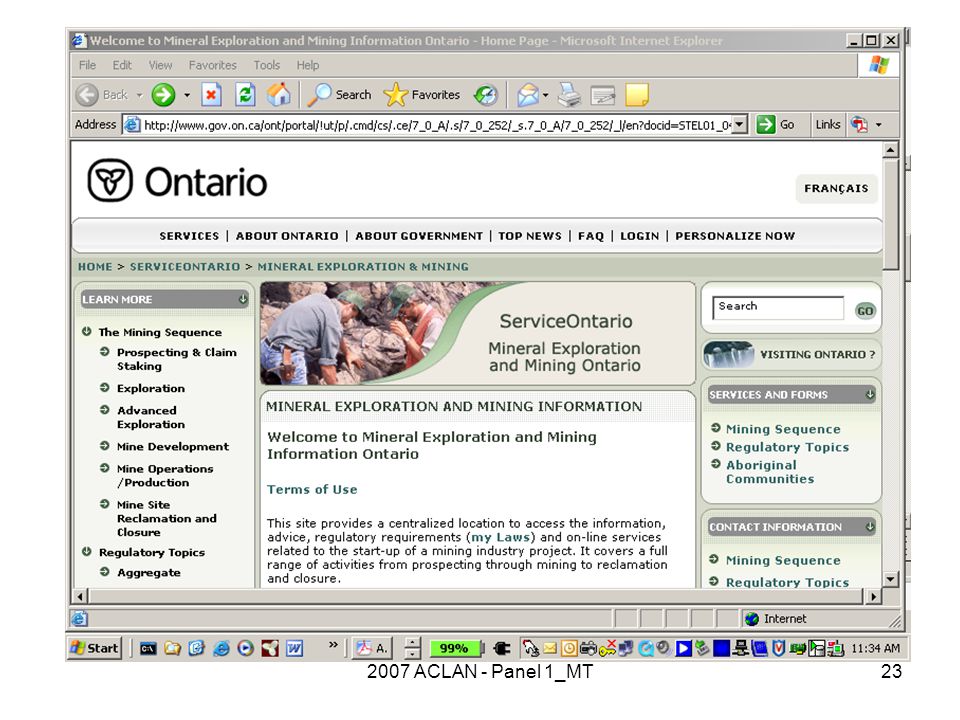Open the About Government navigation link
960x720 pixels.
tap(419, 236)
